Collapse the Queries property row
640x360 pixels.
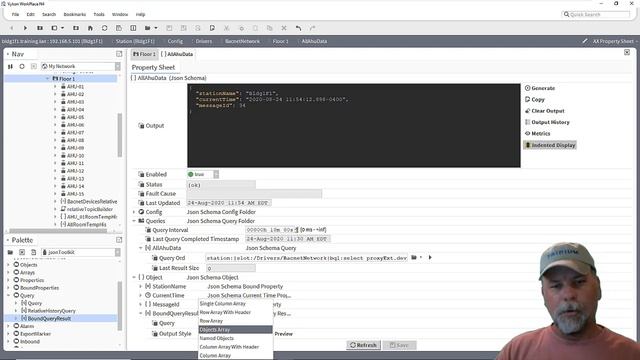[134, 221]
